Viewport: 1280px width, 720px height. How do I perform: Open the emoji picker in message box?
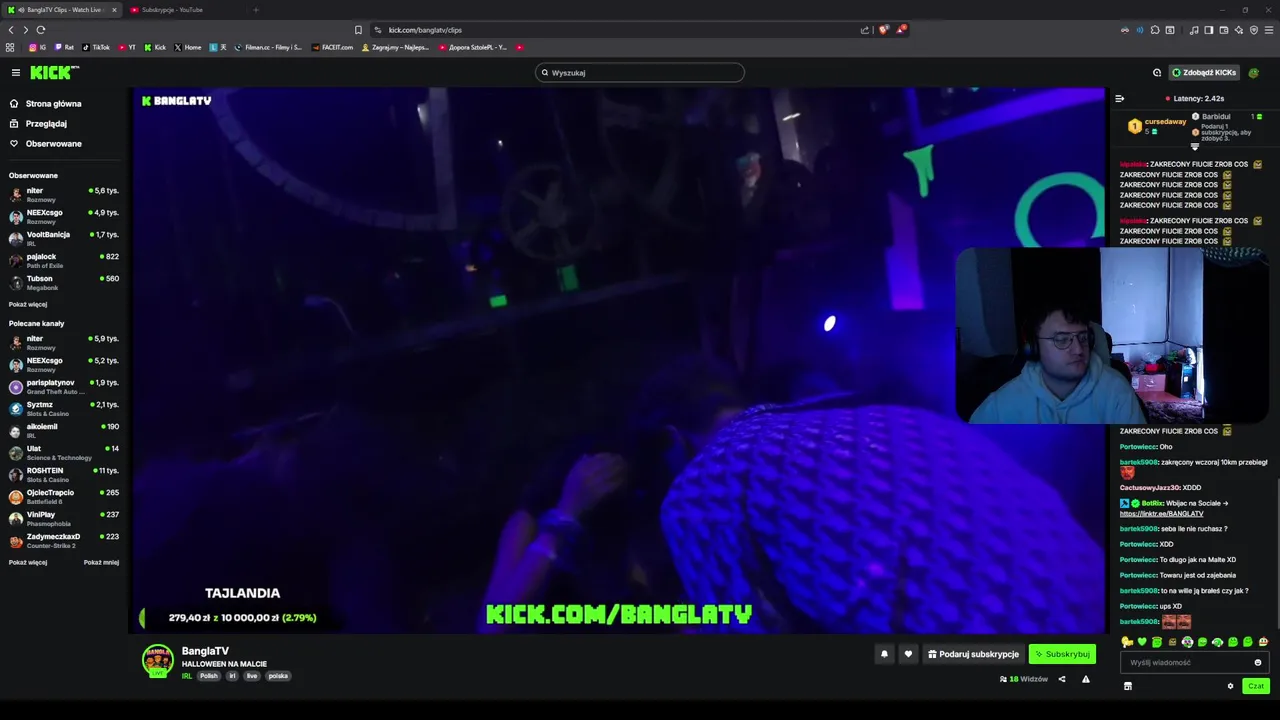pyautogui.click(x=1258, y=662)
